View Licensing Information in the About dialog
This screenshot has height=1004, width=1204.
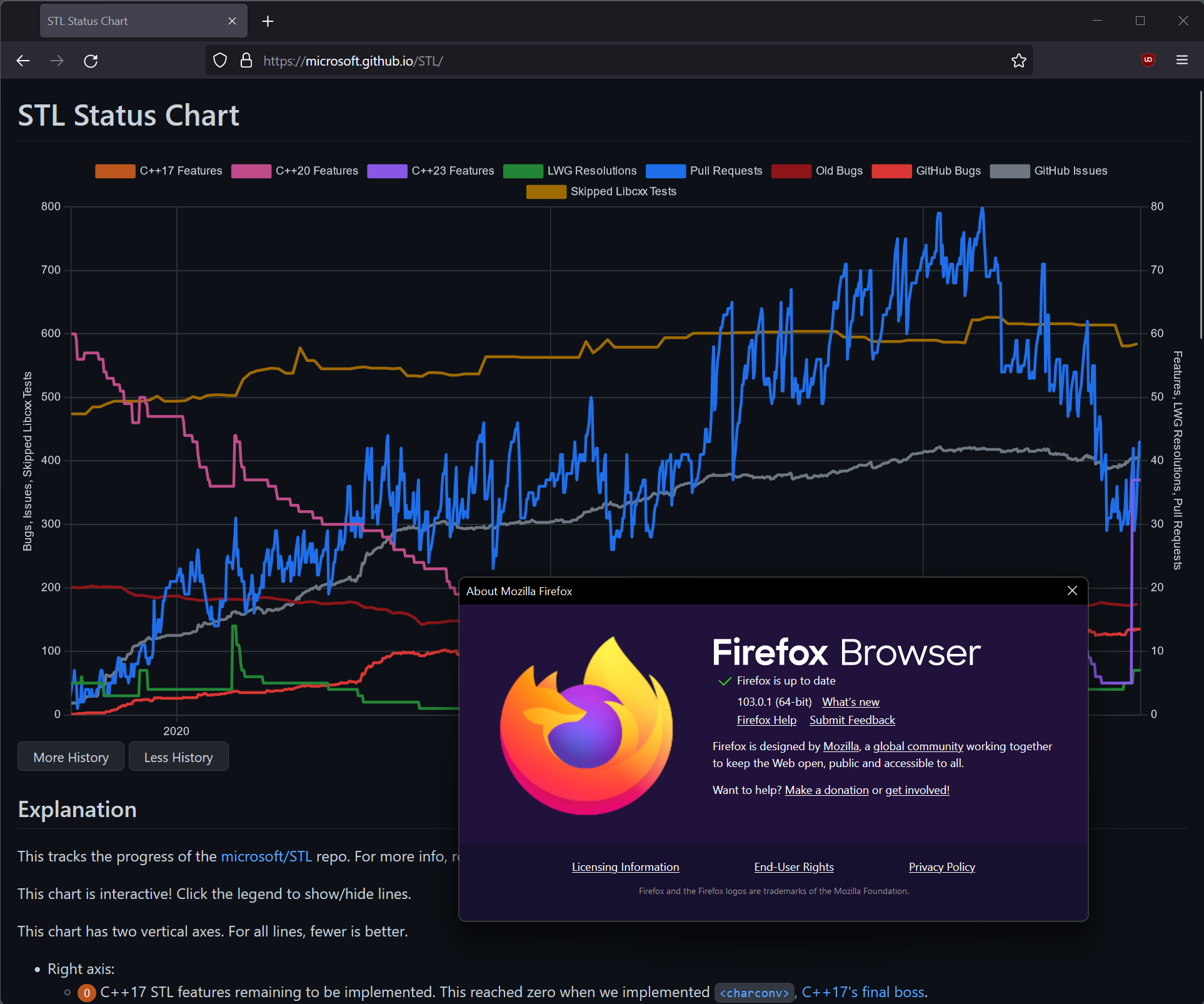click(625, 866)
